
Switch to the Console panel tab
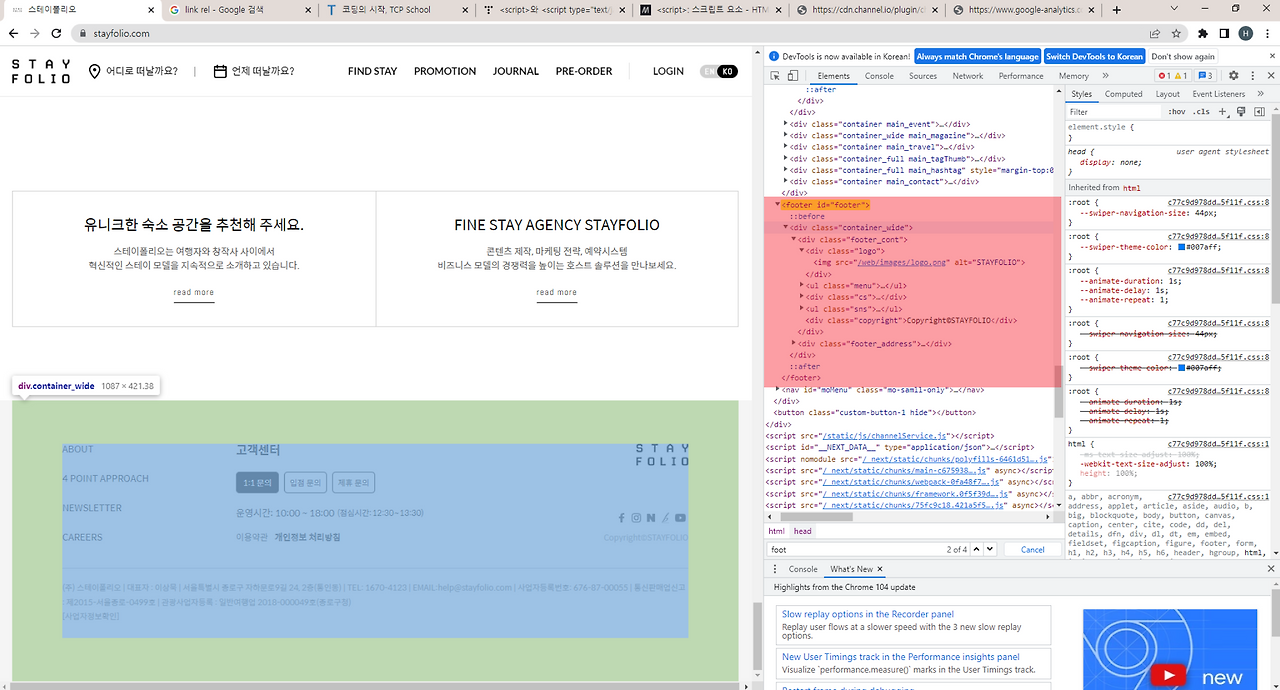[880, 76]
